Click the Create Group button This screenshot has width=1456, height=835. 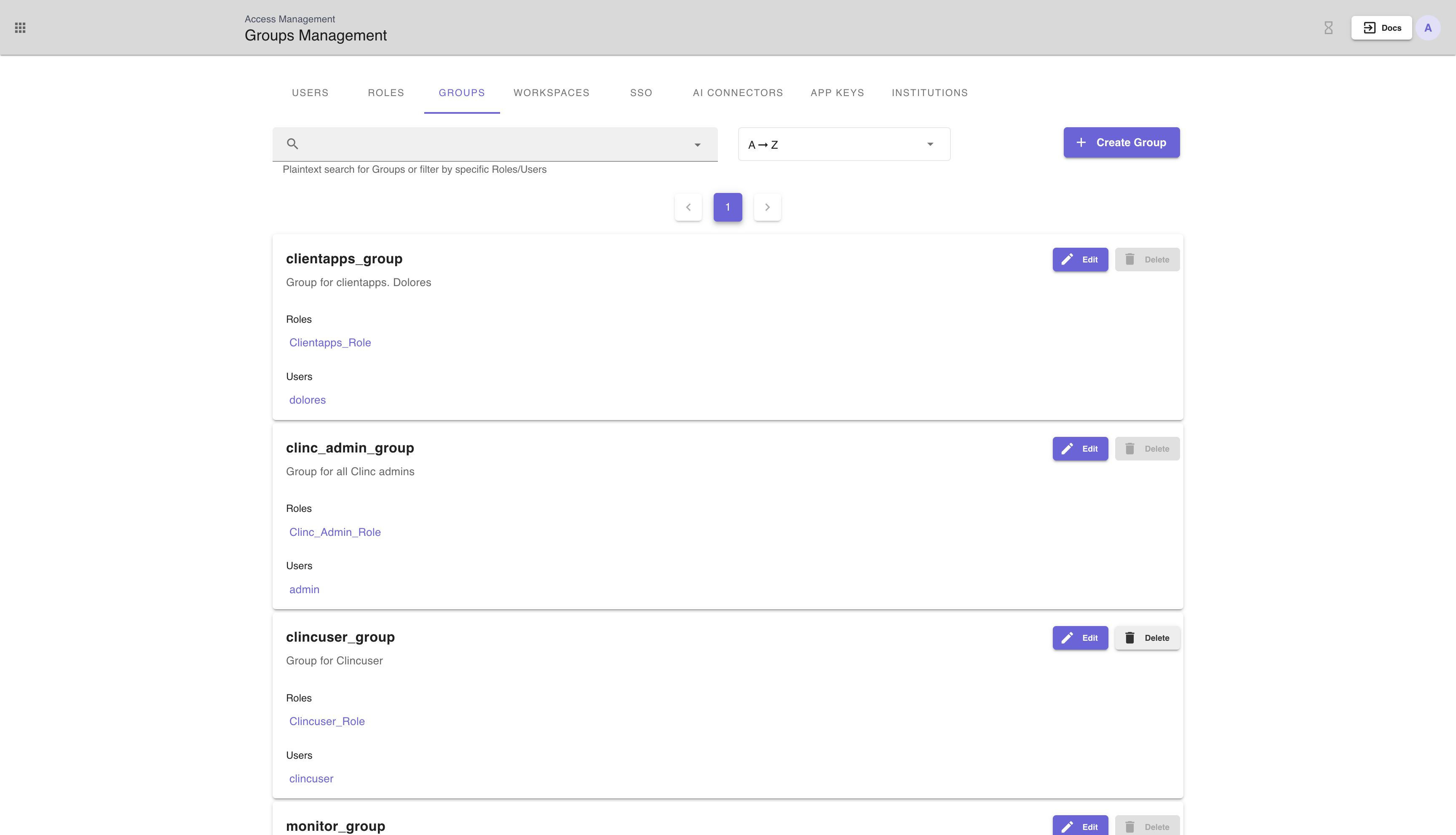pyautogui.click(x=1121, y=142)
